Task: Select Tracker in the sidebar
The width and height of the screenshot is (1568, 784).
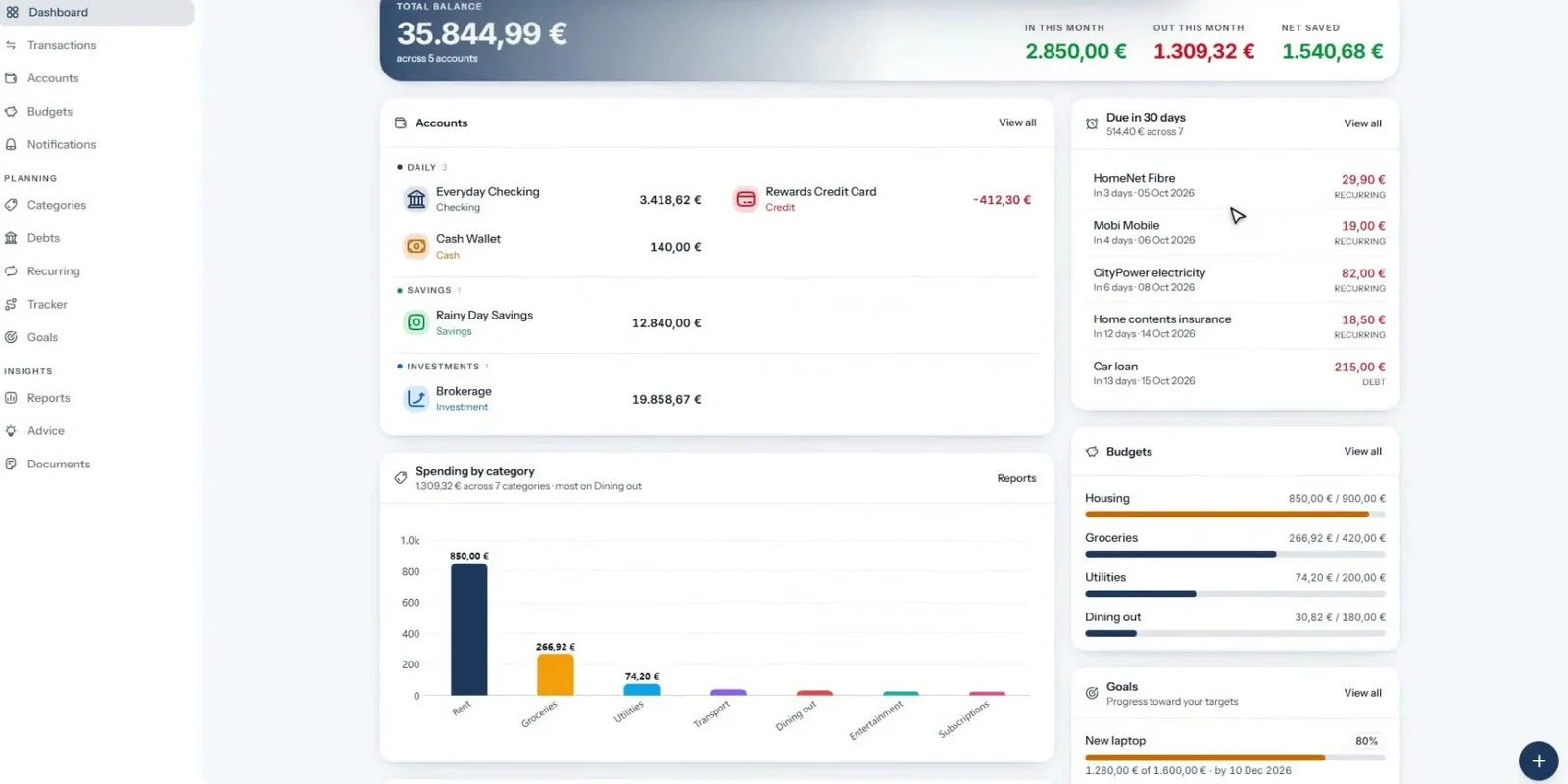Action: (47, 305)
